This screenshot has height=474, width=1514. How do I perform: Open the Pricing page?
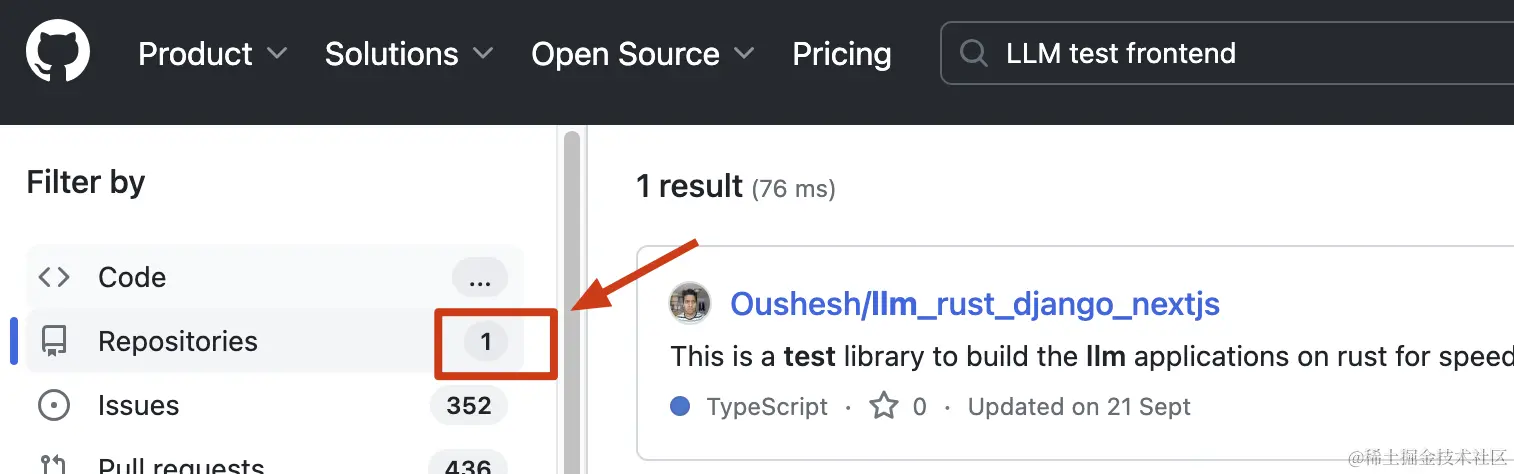pyautogui.click(x=842, y=53)
